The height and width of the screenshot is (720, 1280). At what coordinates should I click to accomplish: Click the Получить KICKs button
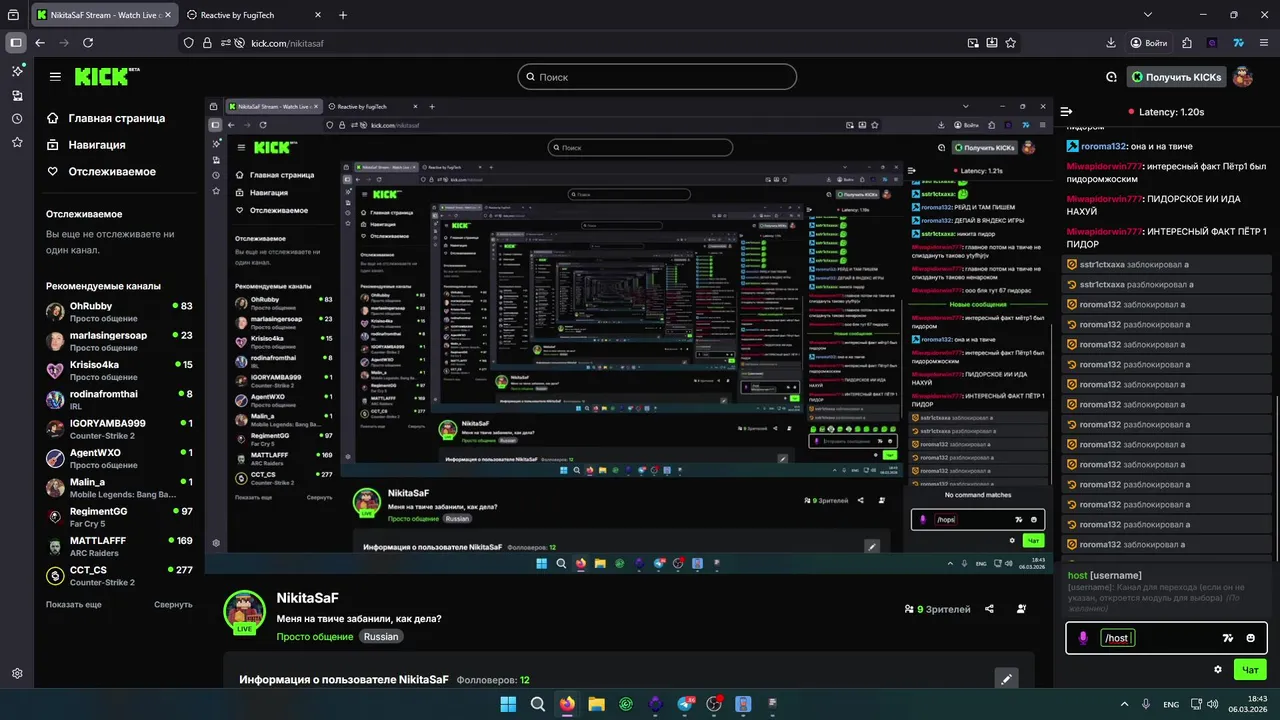[x=1176, y=77]
